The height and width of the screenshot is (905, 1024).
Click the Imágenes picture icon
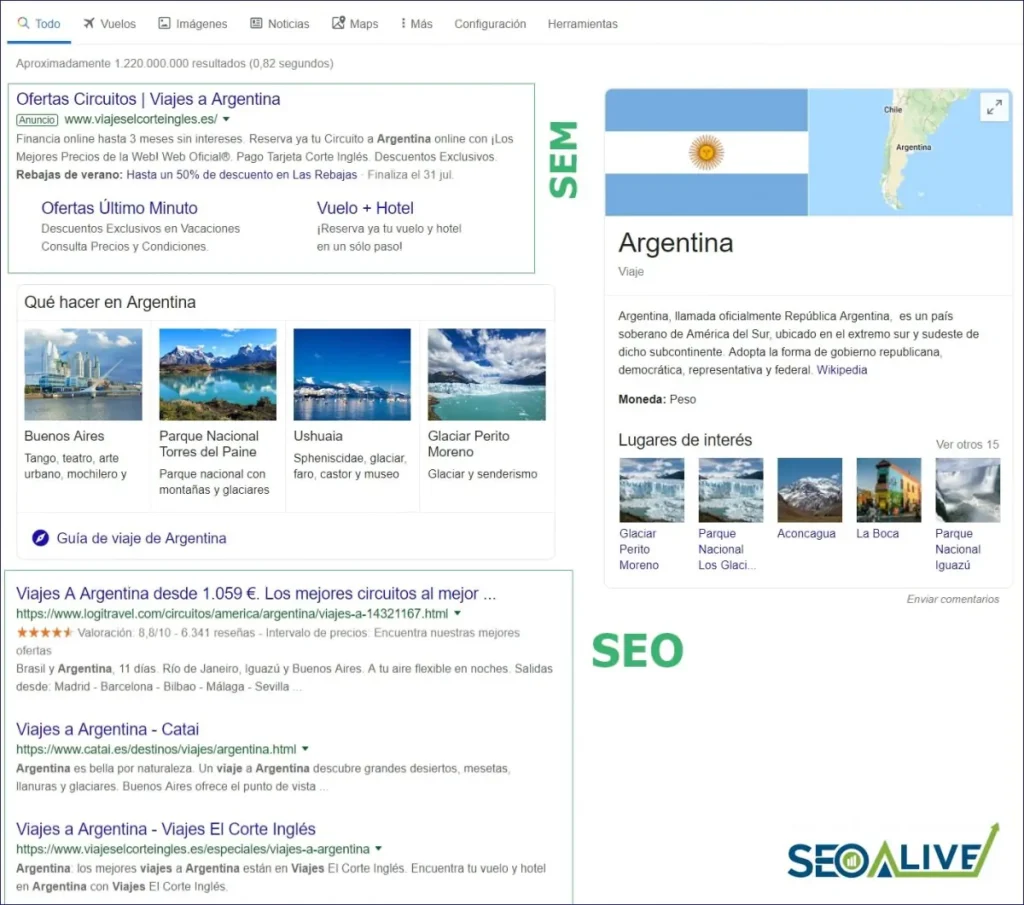click(x=164, y=24)
